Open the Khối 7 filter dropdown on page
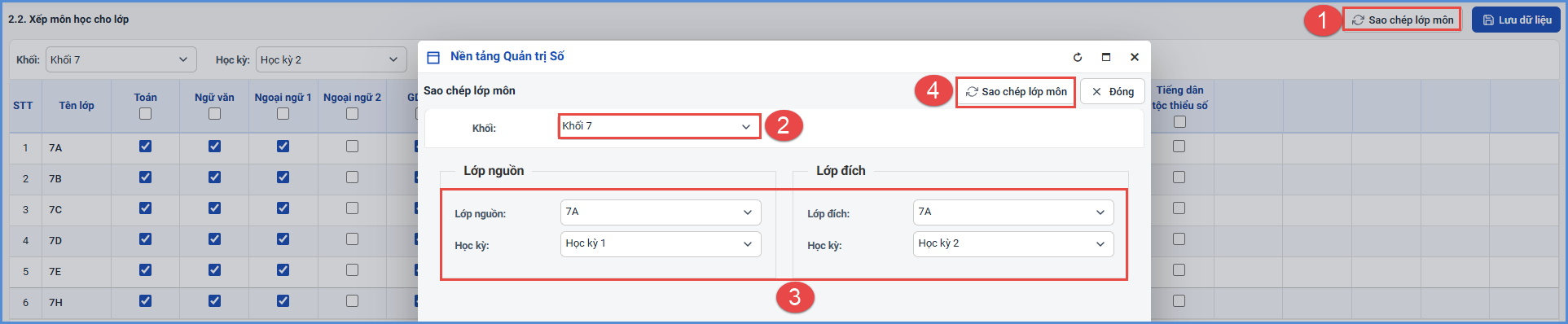The image size is (1568, 324). click(121, 59)
